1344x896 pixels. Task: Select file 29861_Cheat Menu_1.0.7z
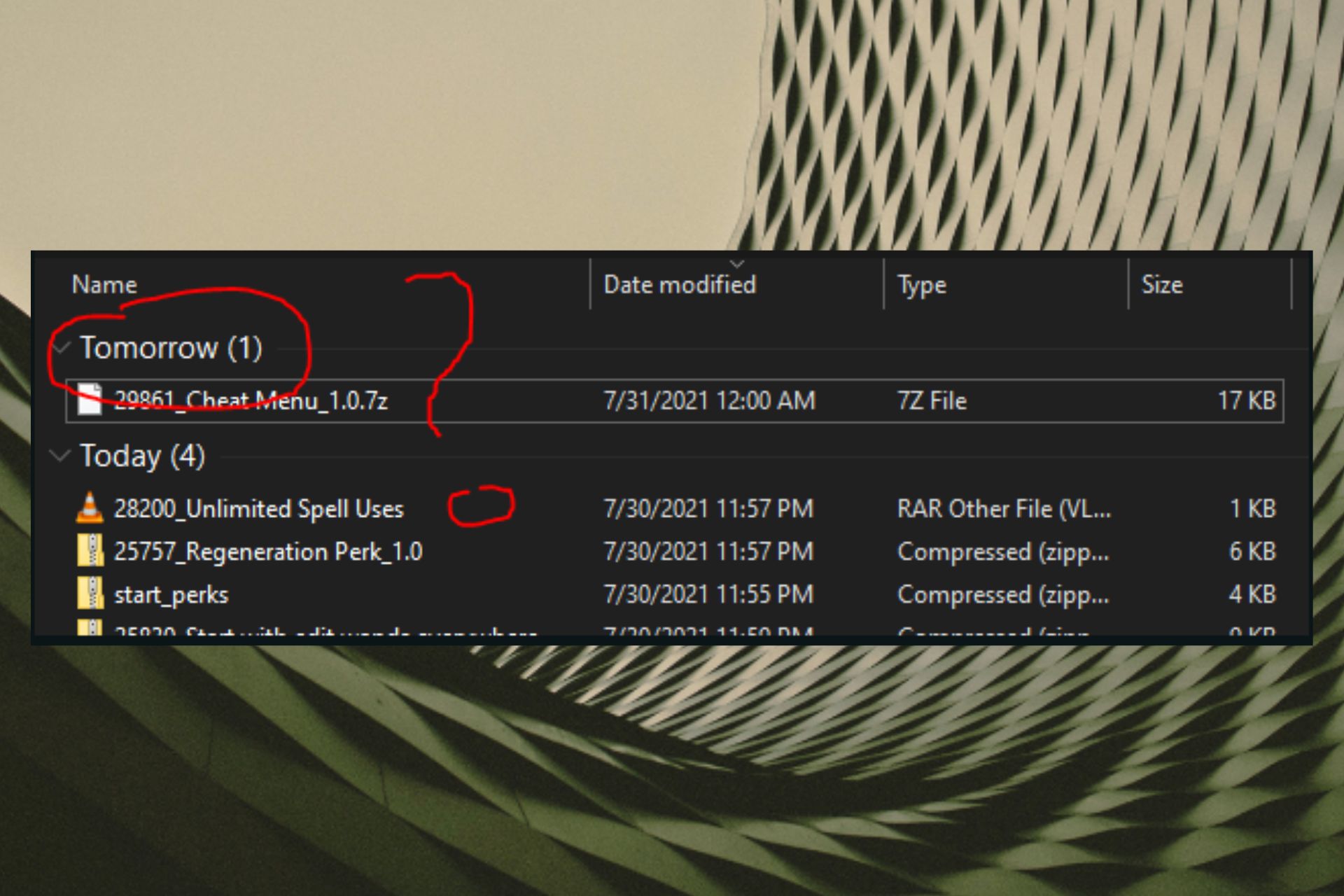tap(250, 400)
